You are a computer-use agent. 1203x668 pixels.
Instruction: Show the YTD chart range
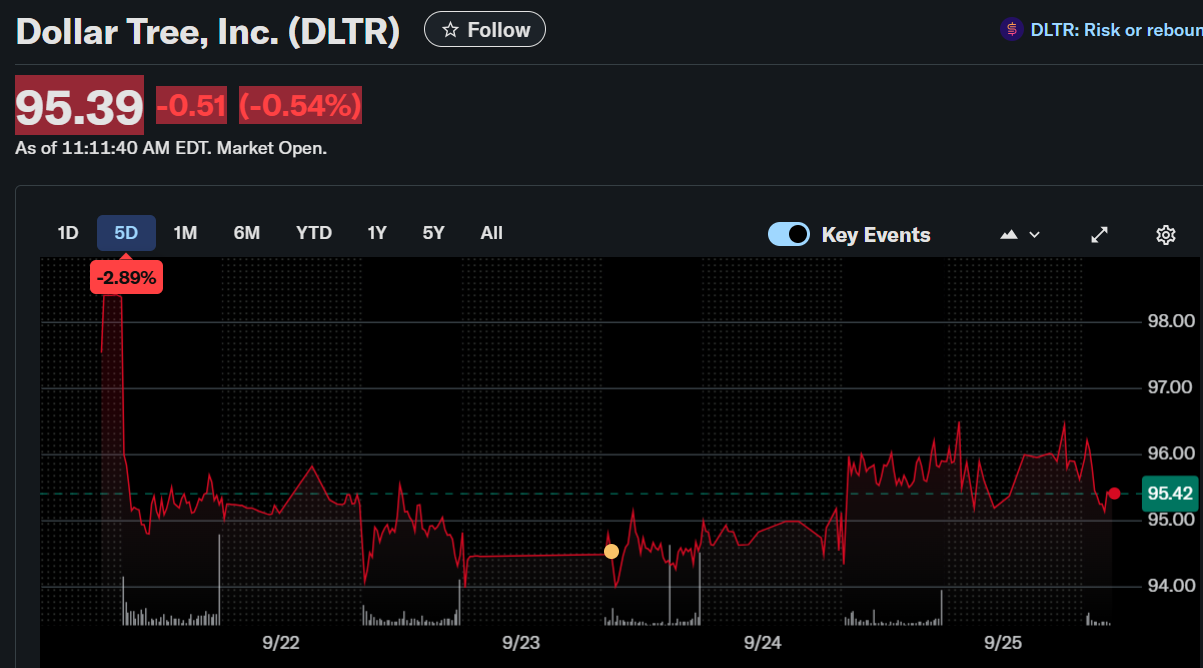(314, 233)
